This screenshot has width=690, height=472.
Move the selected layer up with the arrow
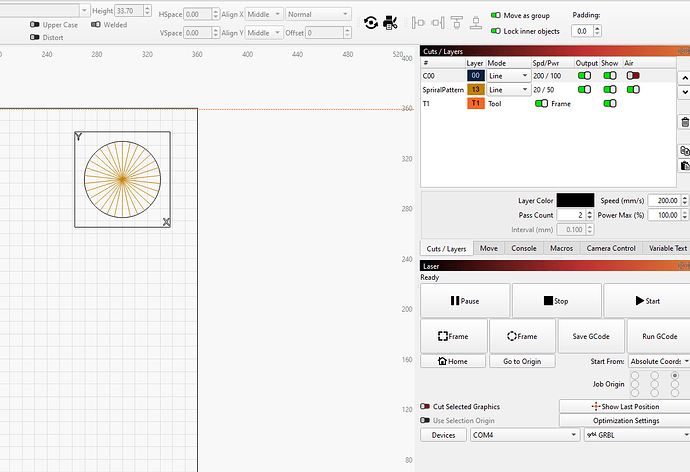685,78
